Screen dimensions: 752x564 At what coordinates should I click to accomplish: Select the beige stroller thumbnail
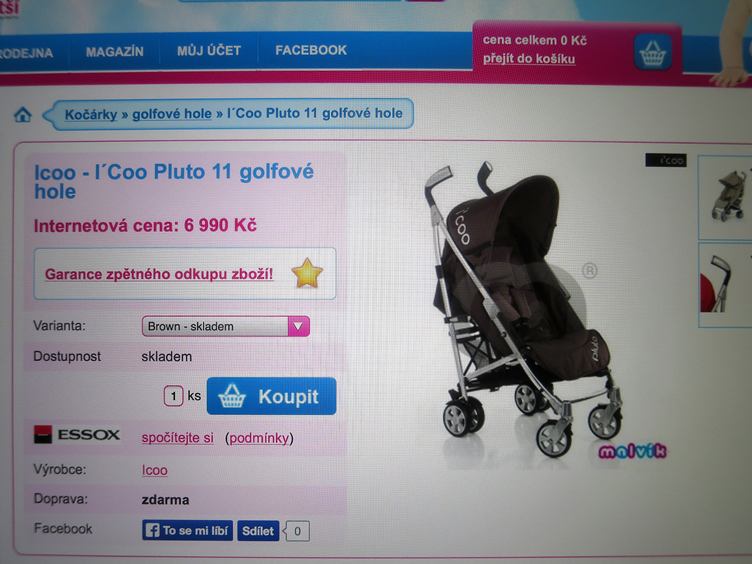[x=728, y=197]
